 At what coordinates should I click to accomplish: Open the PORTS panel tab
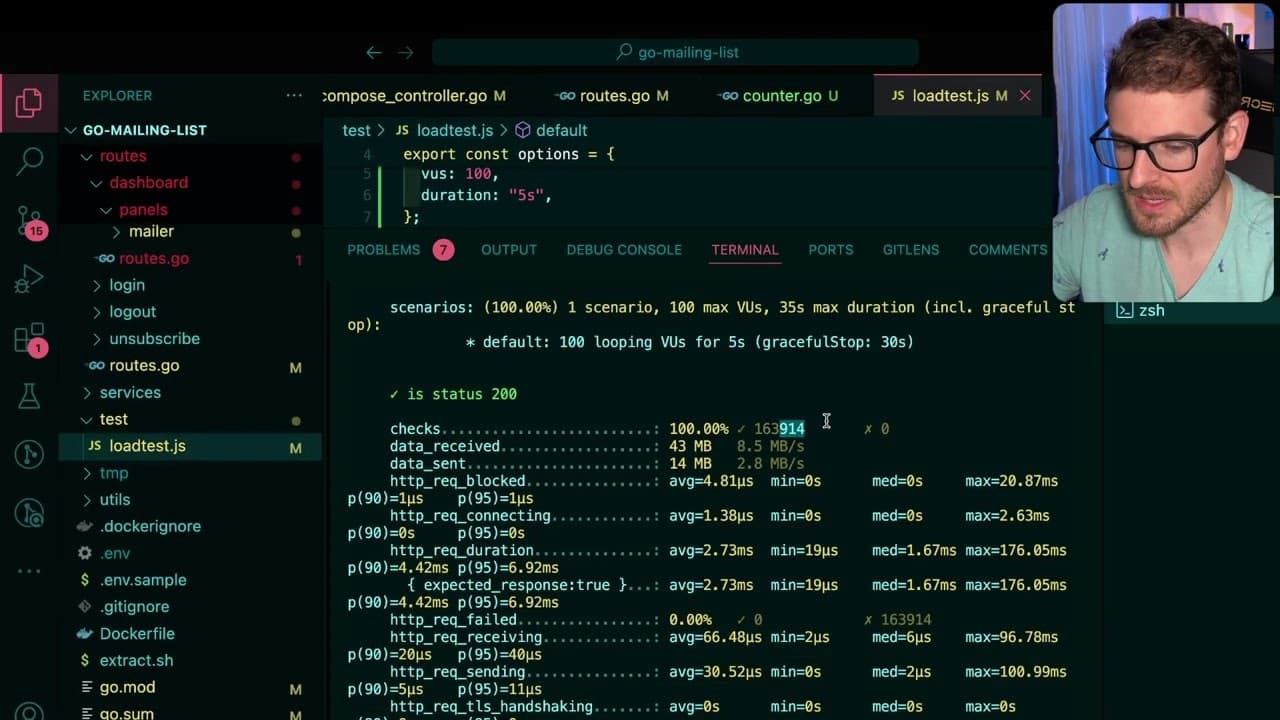coord(831,250)
